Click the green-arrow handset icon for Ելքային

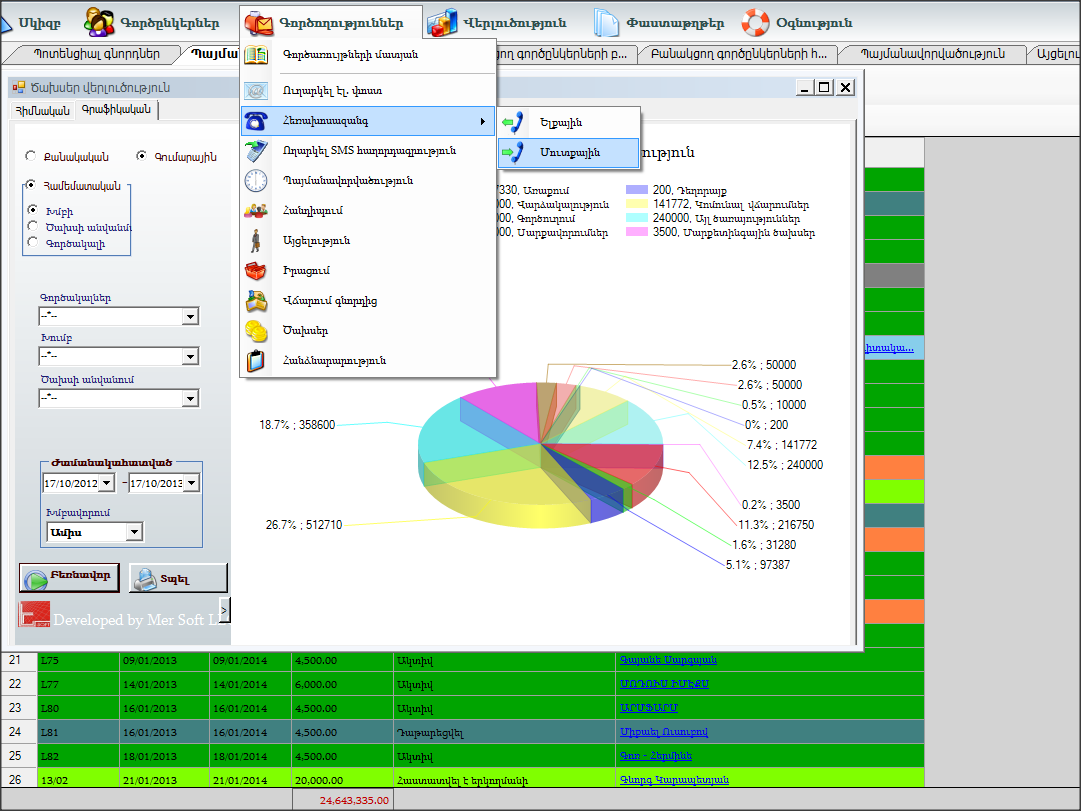(x=513, y=123)
